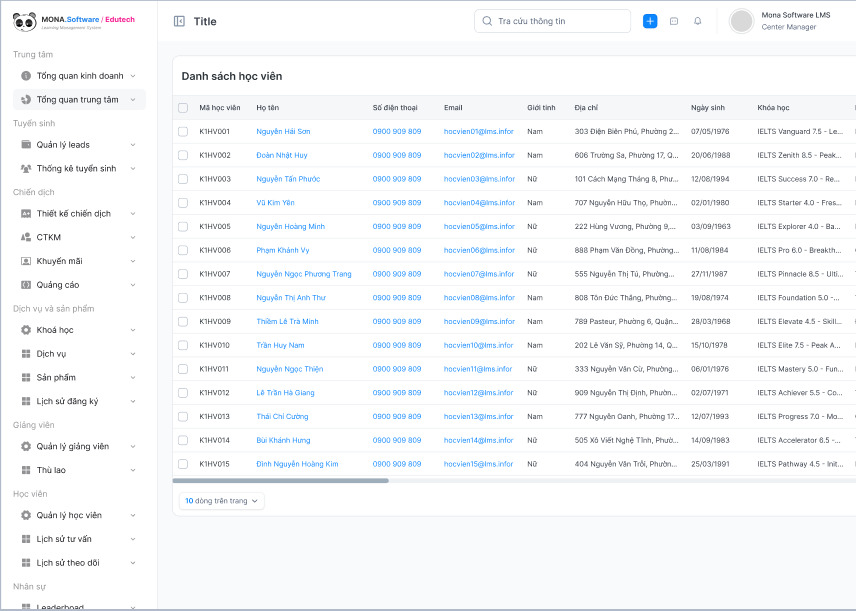Click the Dịch vụ grid icon
Image resolution: width=856 pixels, height=611 pixels.
(x=26, y=354)
